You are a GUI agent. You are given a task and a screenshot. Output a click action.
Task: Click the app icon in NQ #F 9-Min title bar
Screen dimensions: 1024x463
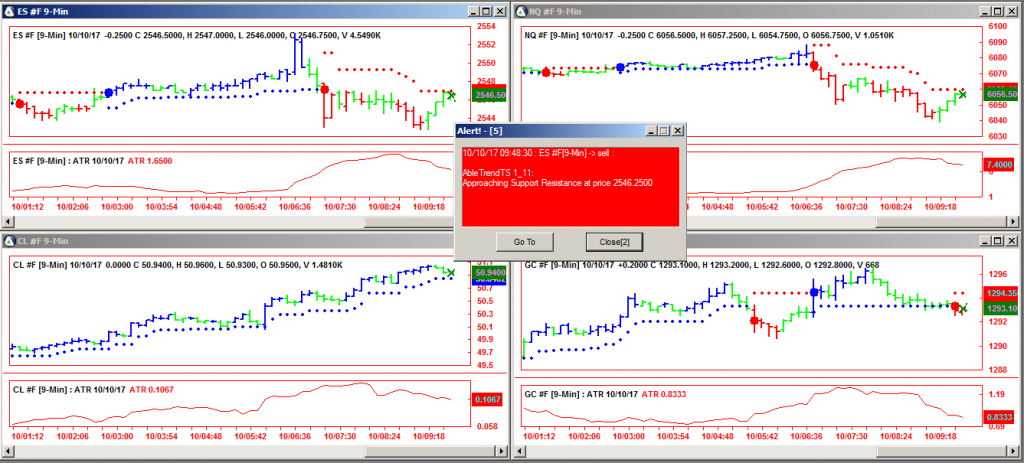521,11
